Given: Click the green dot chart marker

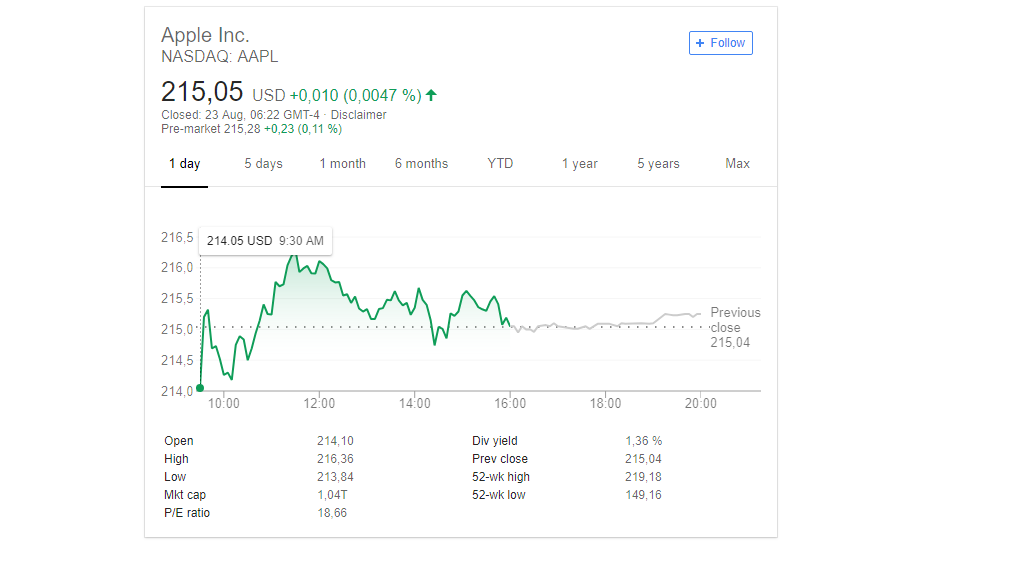Looking at the screenshot, I should click(x=201, y=388).
